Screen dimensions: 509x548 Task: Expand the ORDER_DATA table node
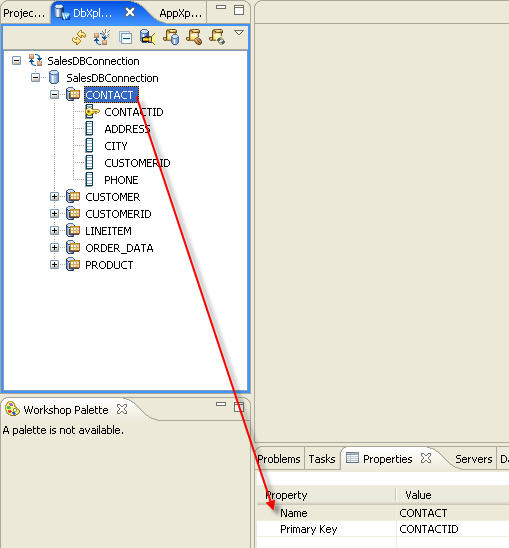tap(54, 247)
